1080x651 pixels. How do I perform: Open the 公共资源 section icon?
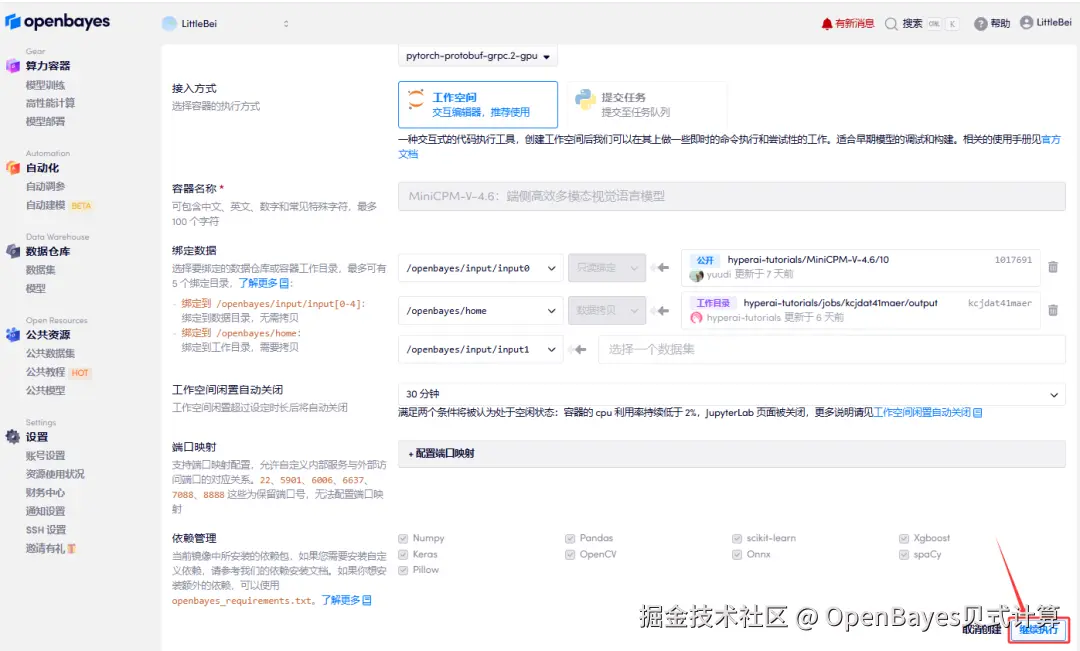coord(12,334)
